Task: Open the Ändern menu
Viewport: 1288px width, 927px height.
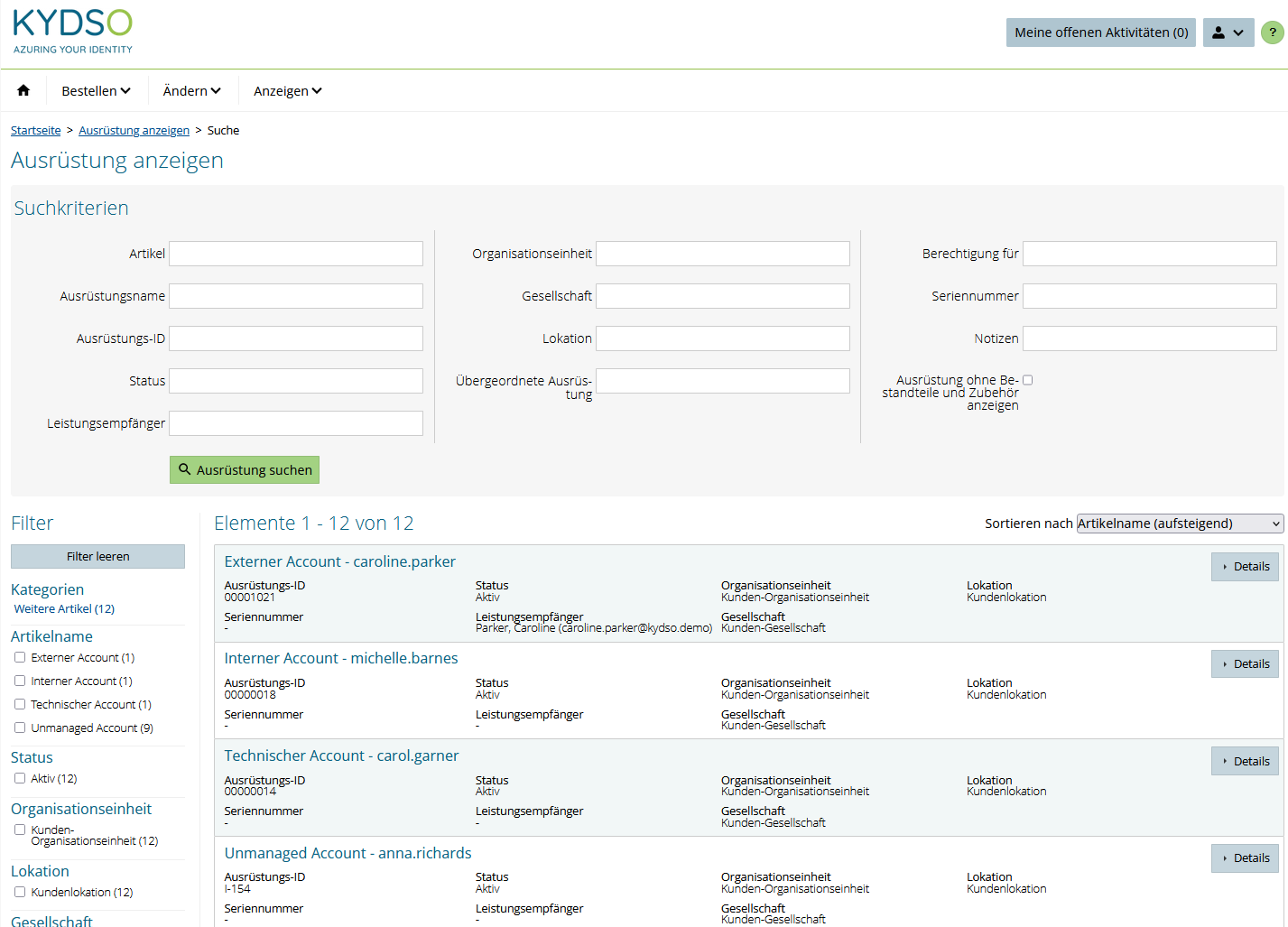Action: coord(190,90)
